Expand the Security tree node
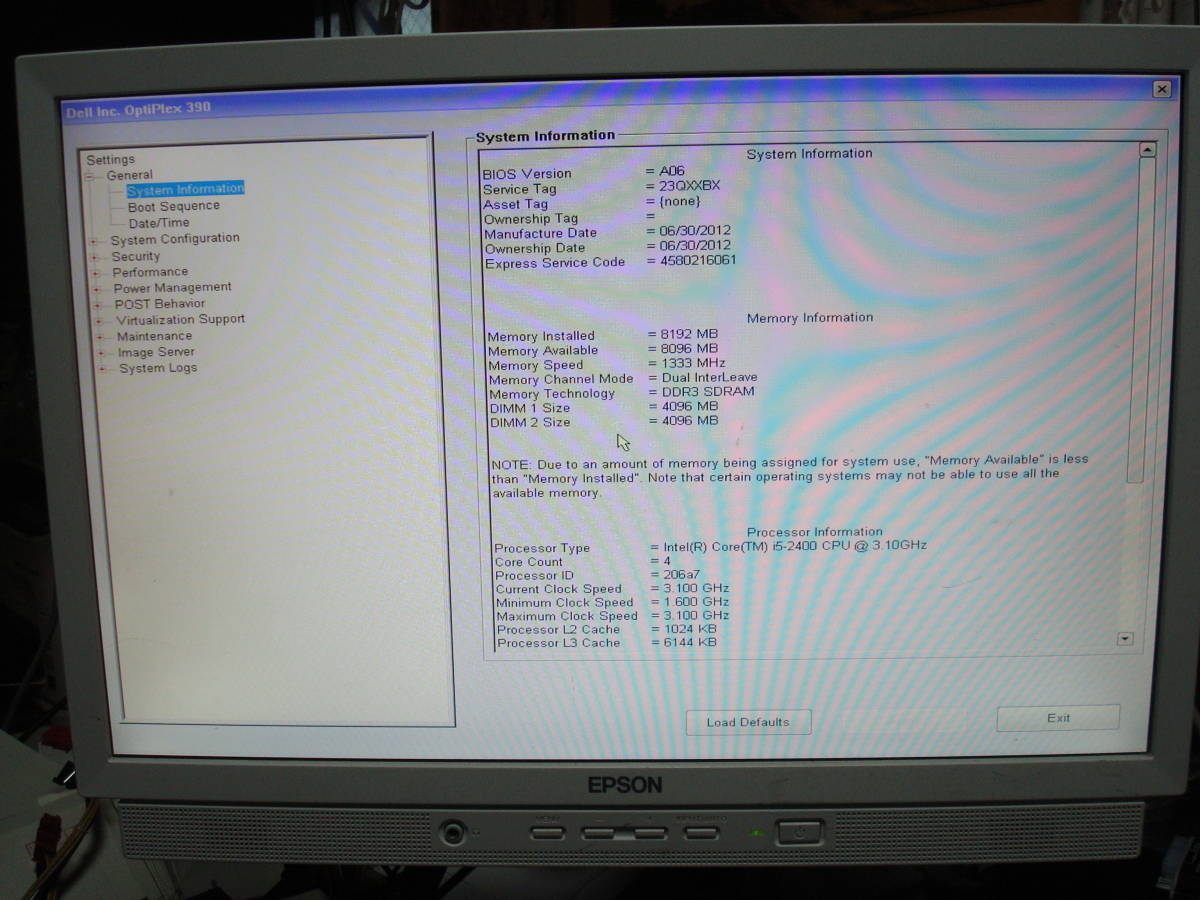Screen dimensions: 1200x900 [95, 257]
